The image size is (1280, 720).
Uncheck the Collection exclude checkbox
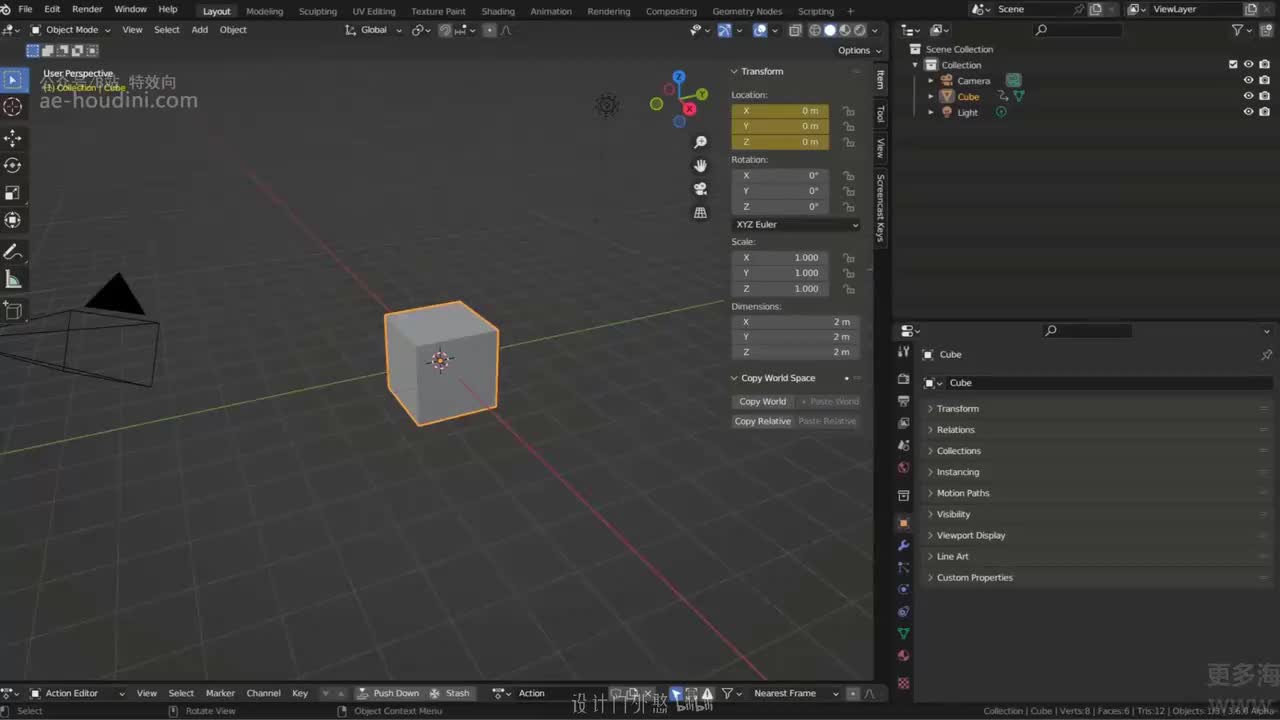coord(1233,65)
